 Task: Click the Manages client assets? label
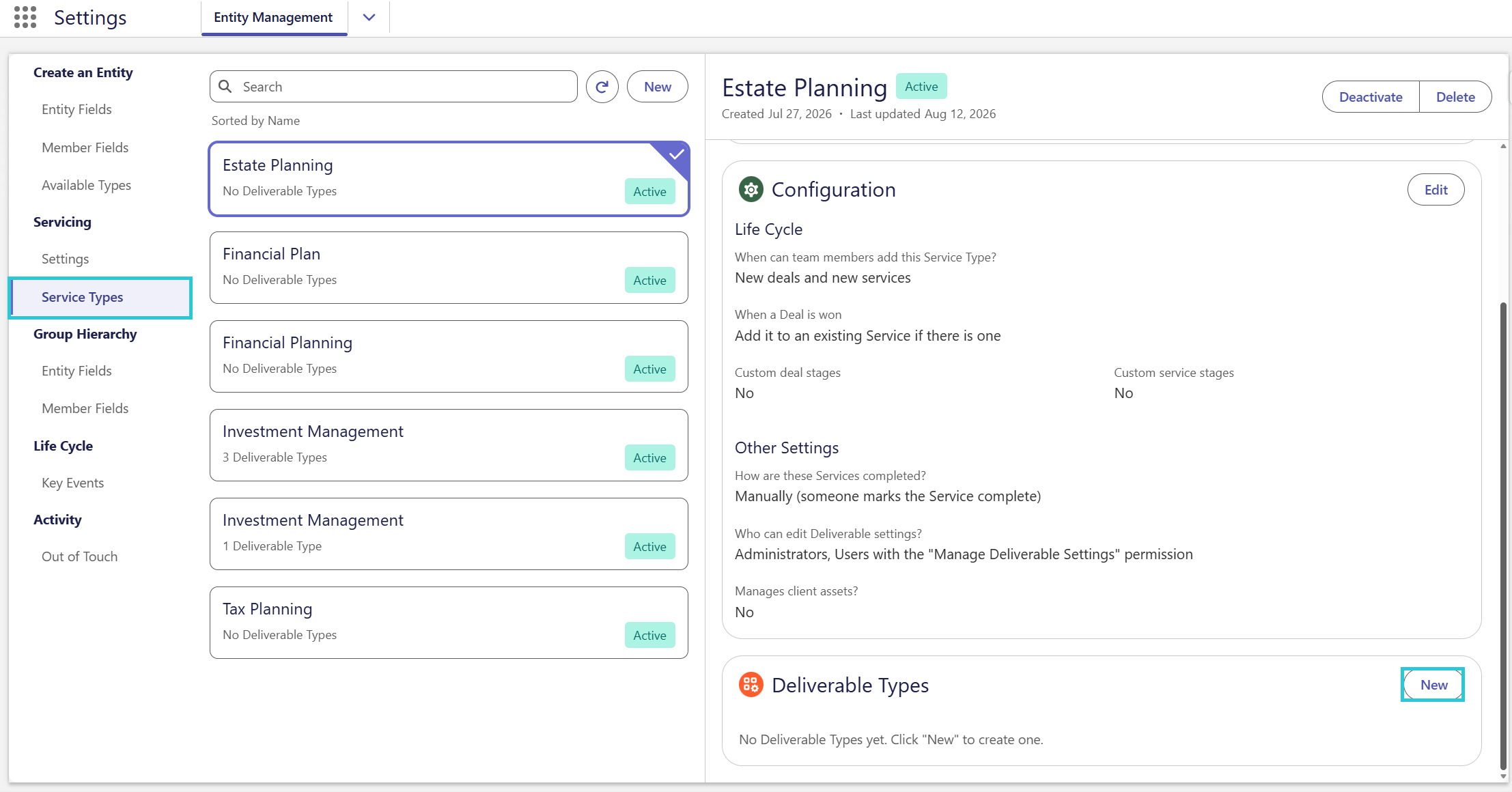pos(796,591)
